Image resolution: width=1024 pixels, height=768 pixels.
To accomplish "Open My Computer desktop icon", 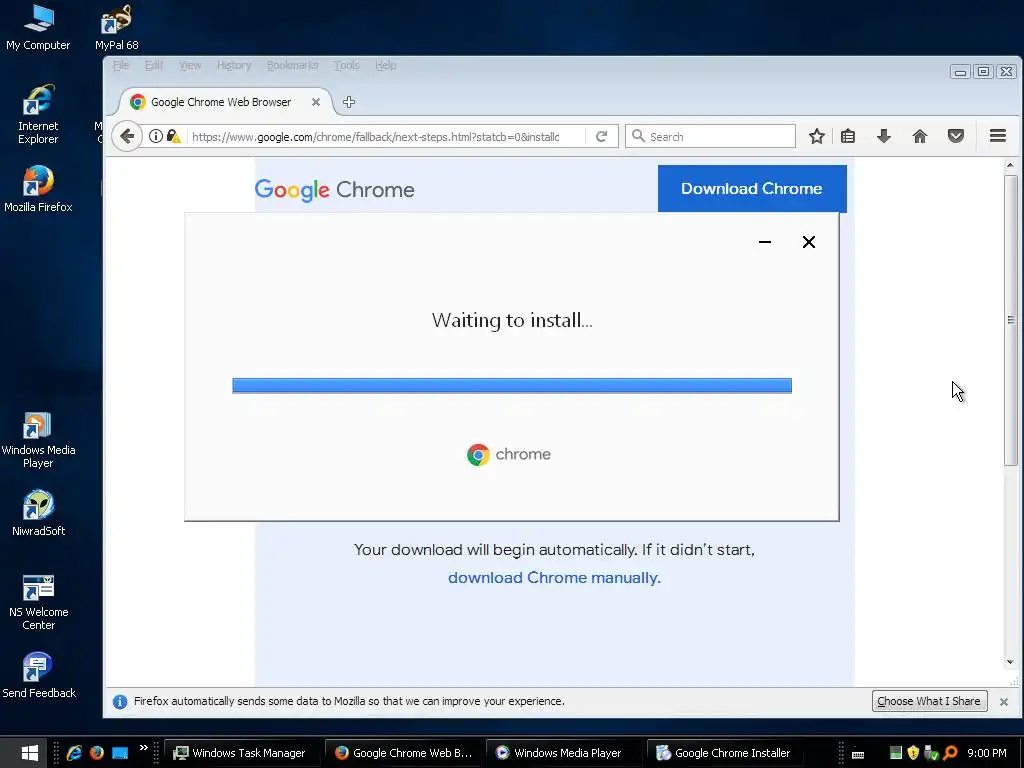I will click(x=38, y=27).
